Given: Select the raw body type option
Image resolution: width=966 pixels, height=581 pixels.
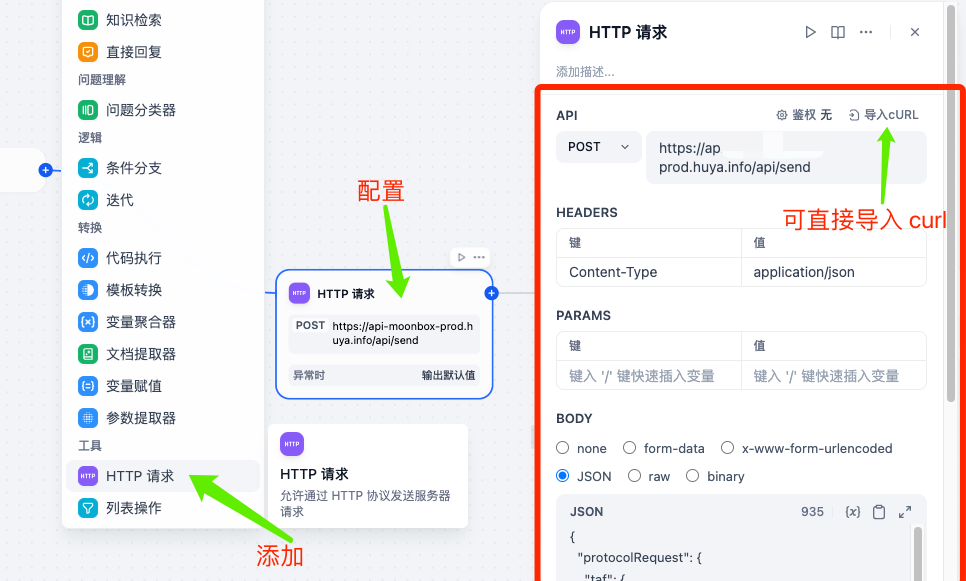Looking at the screenshot, I should coord(635,476).
